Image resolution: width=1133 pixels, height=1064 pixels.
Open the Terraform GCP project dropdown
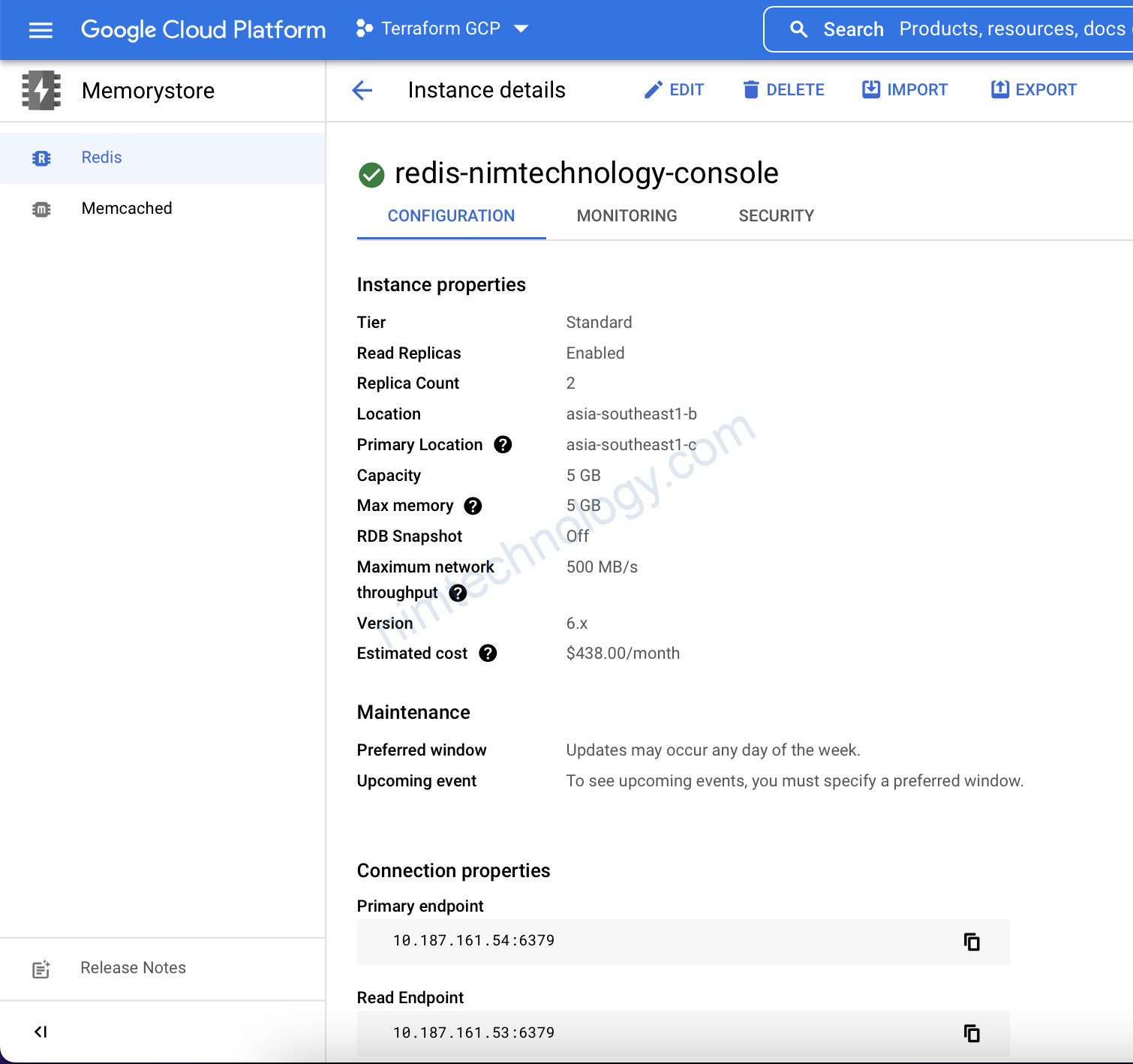443,29
